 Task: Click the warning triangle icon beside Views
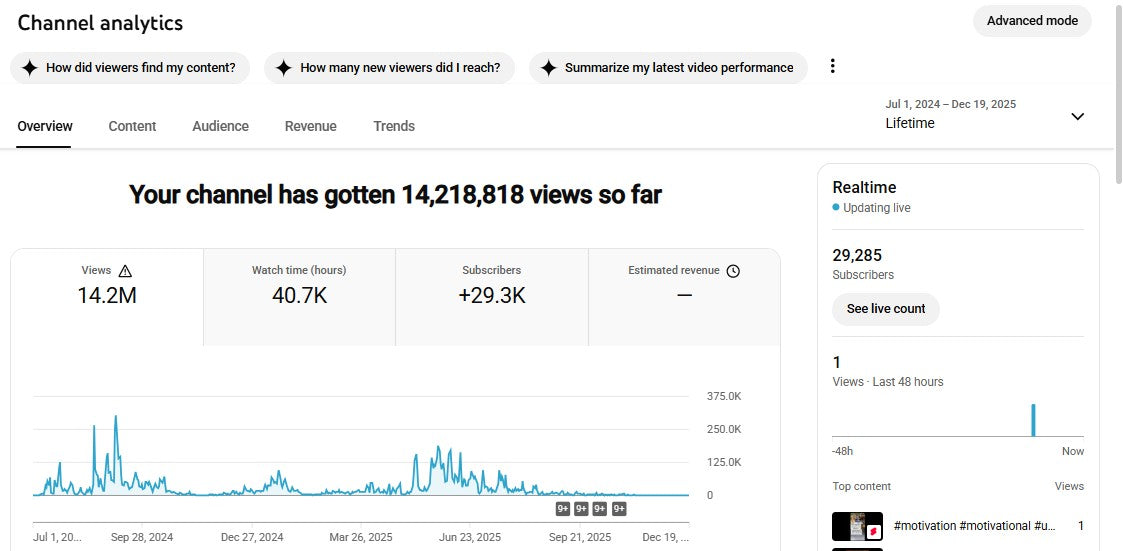125,271
